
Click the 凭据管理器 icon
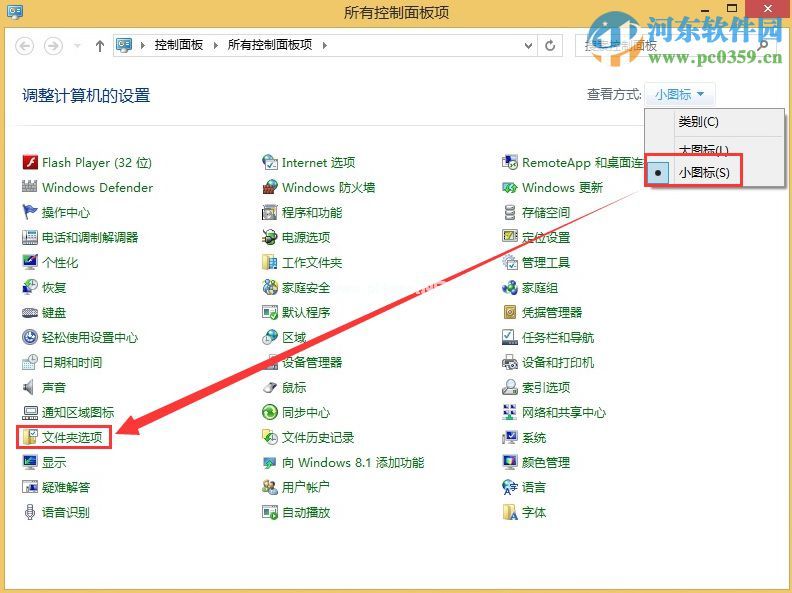510,313
